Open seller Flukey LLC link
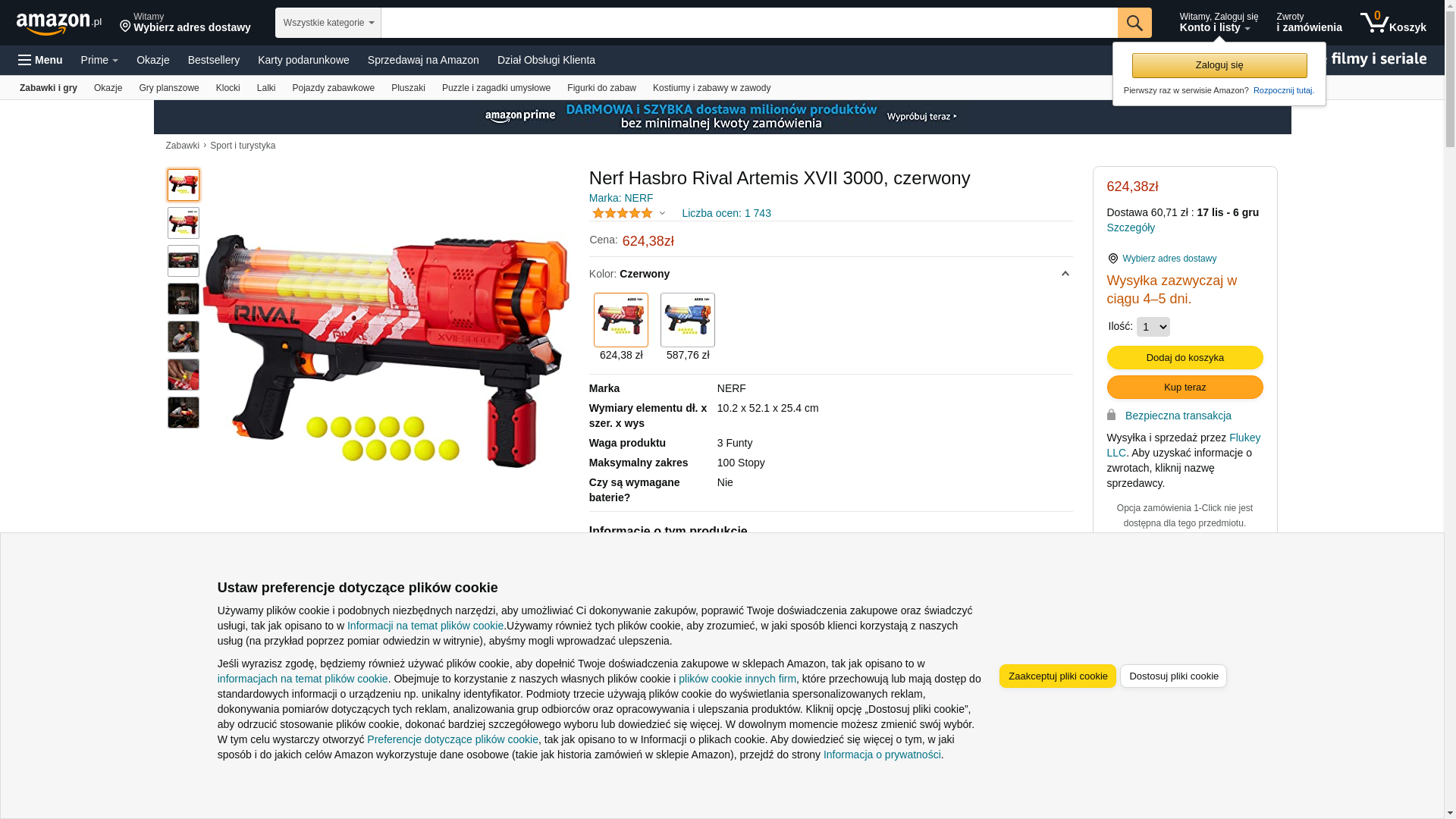1456x819 pixels. coord(1184,445)
